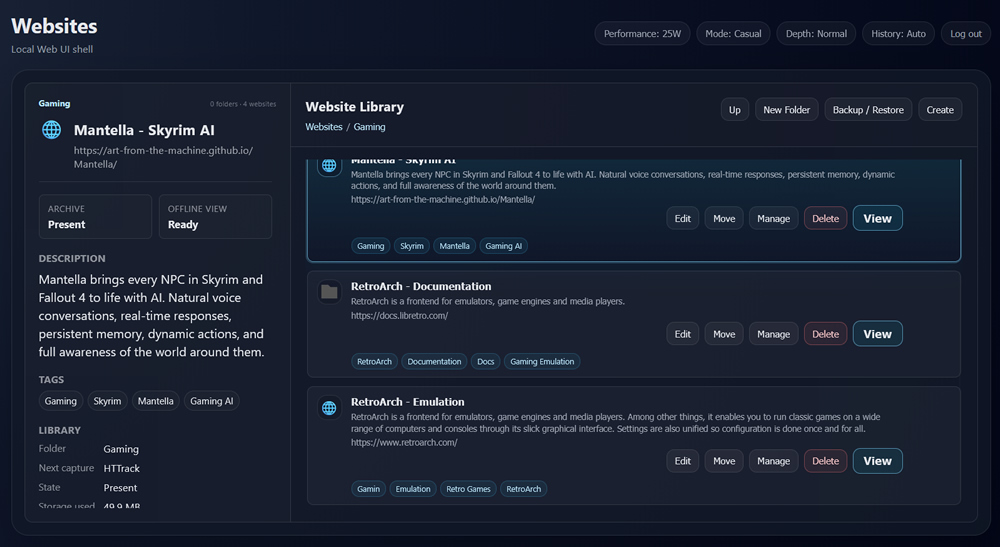Viewport: 1000px width, 547px height.
Task: Switch the Mode: Casual setting
Action: (733, 34)
